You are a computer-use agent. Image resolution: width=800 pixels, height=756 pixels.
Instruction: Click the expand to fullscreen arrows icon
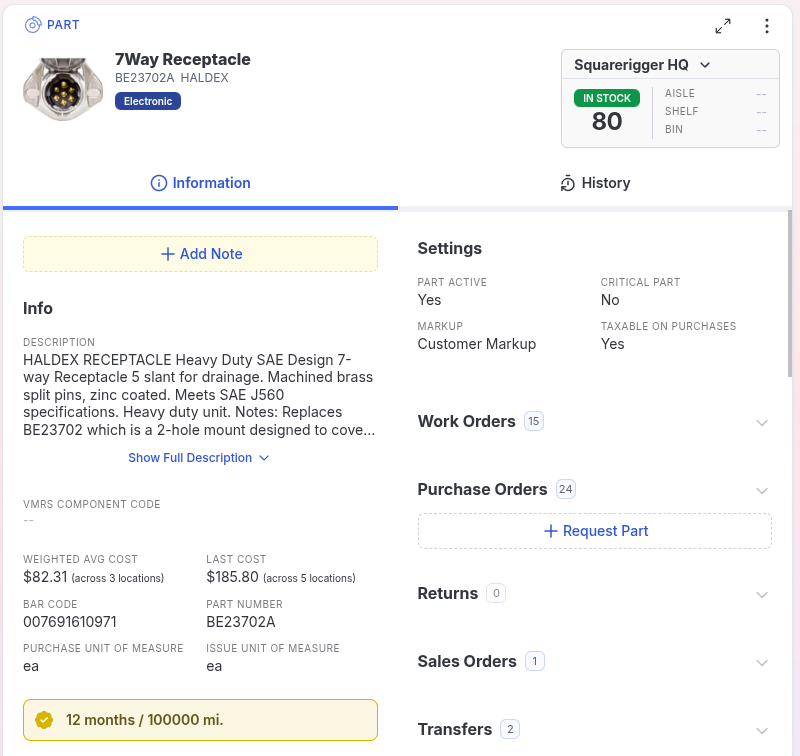723,26
